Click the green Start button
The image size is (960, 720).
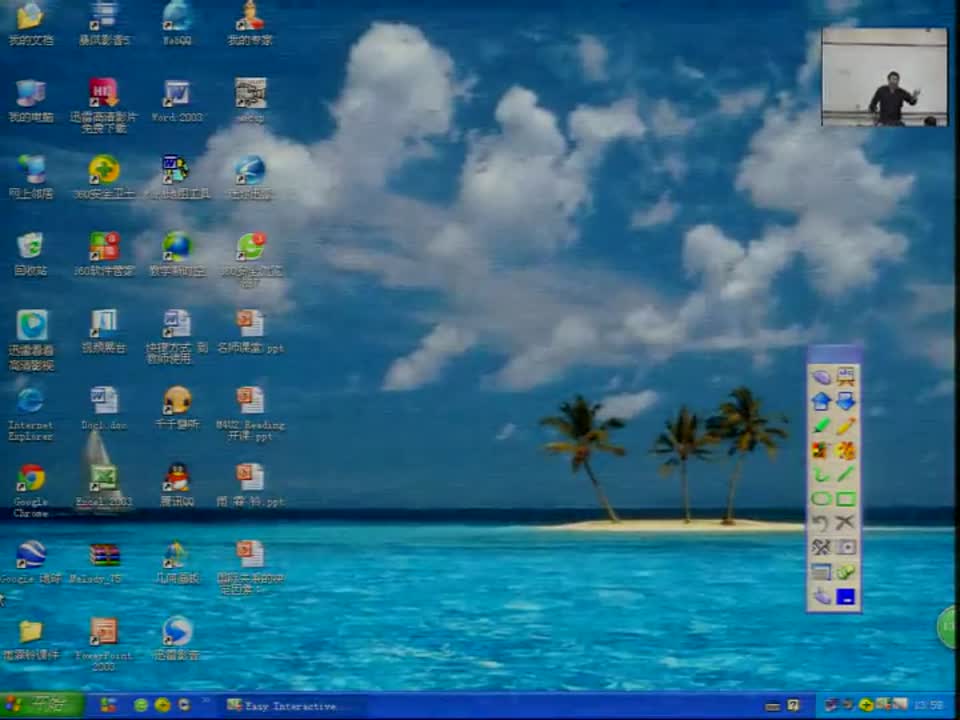coord(42,705)
